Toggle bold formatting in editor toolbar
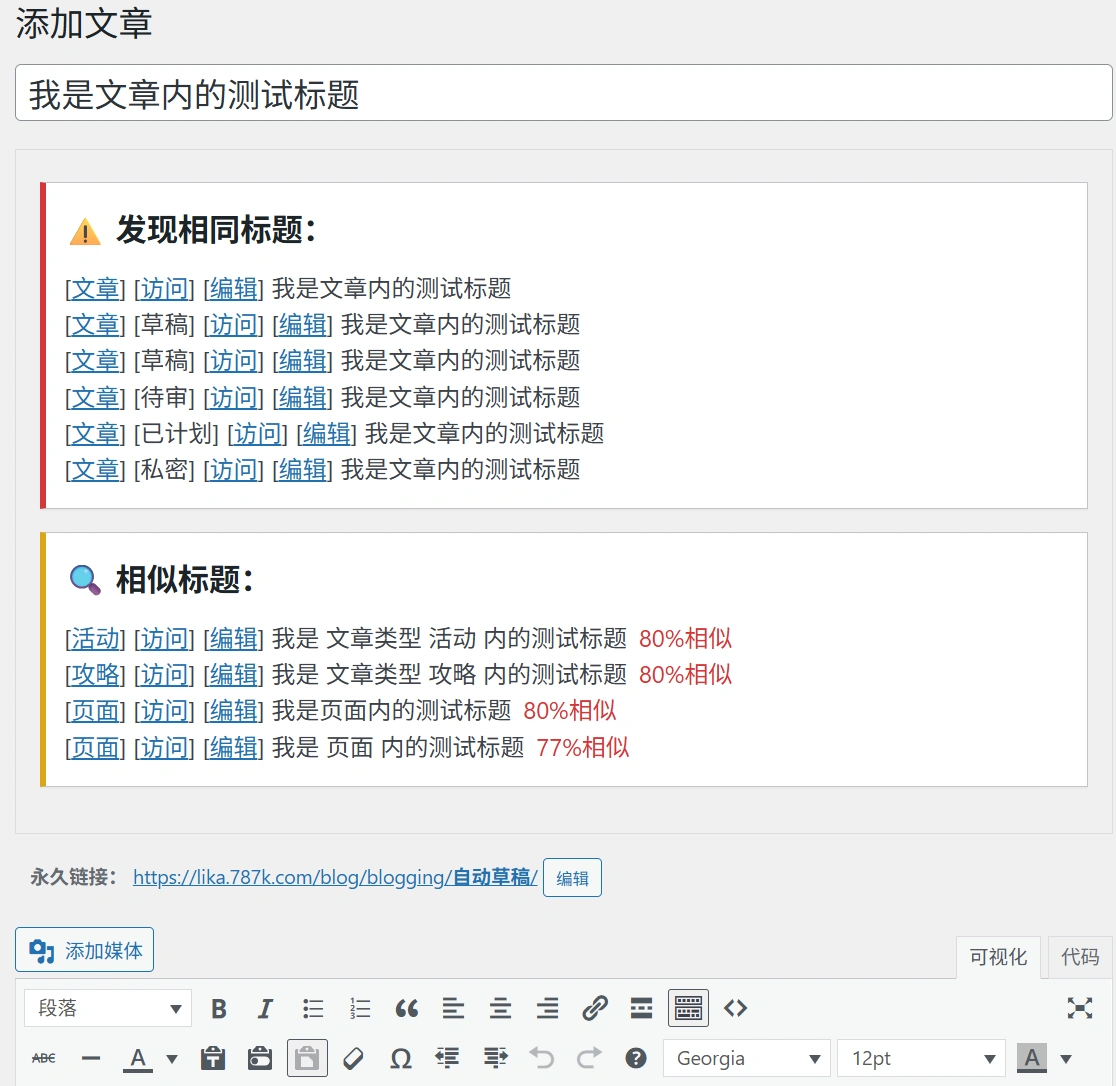 219,1008
